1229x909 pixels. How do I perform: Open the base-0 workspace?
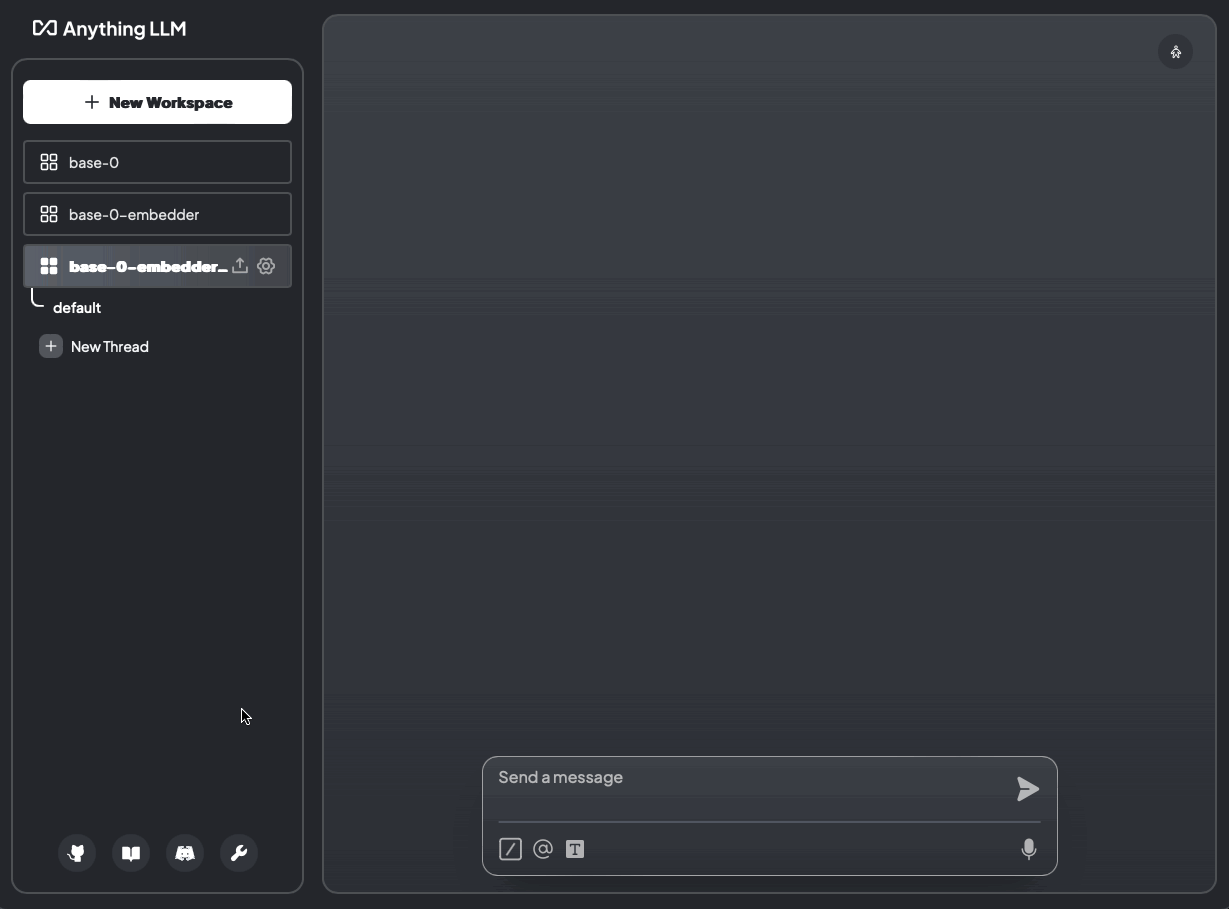pyautogui.click(x=157, y=162)
